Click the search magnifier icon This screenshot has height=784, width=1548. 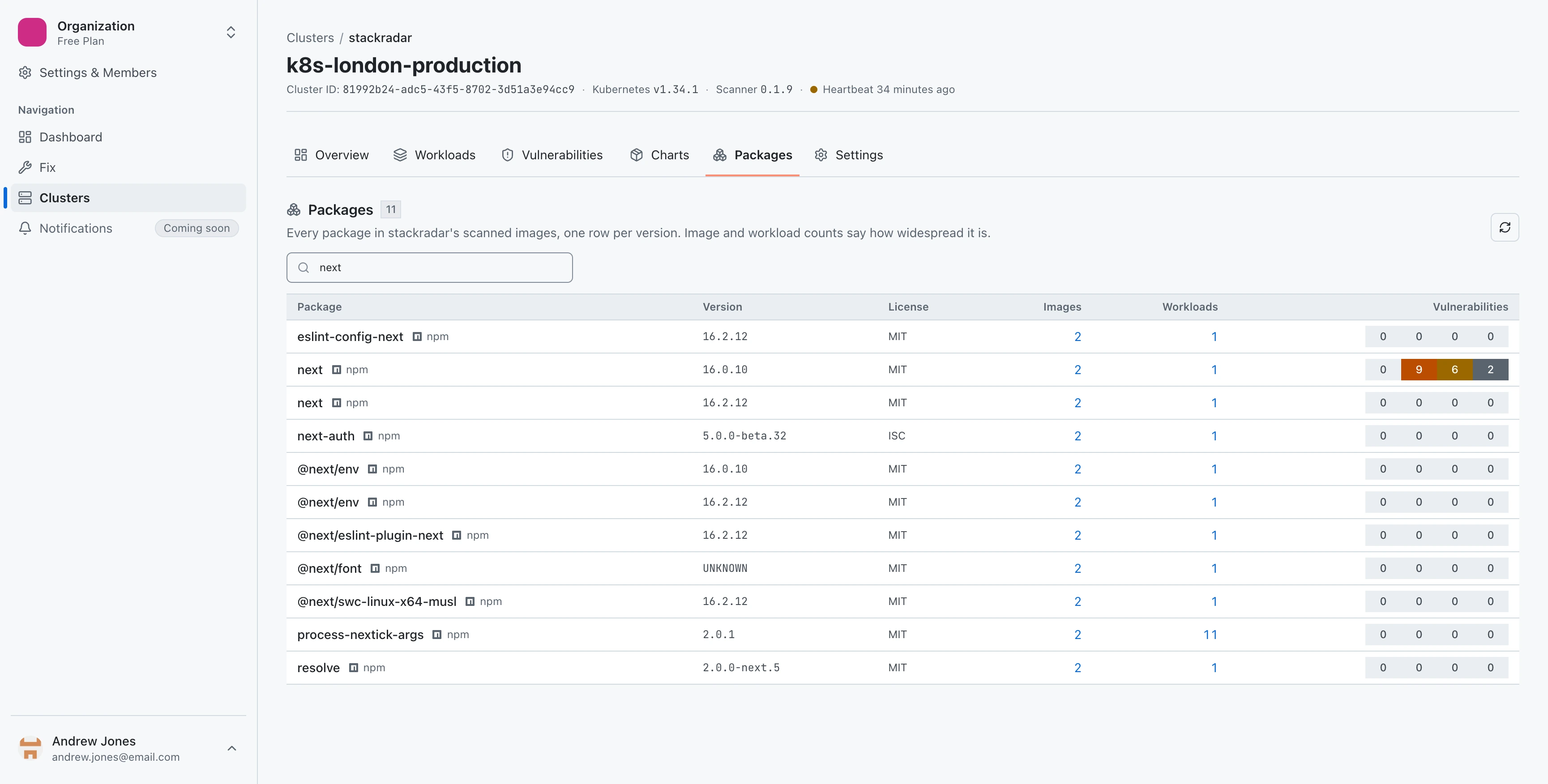click(304, 267)
